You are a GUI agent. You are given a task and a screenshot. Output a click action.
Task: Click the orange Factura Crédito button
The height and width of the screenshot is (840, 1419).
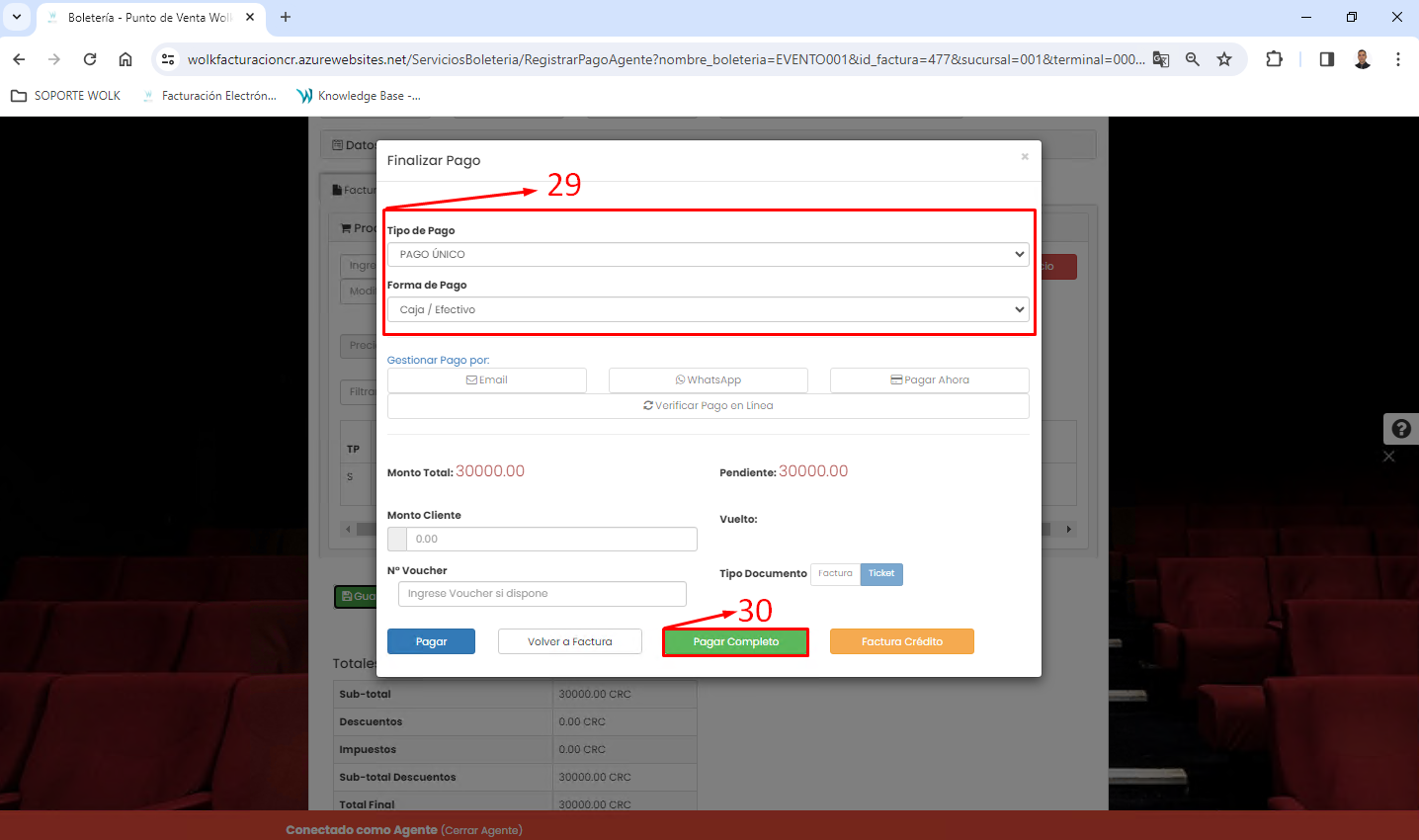point(902,641)
